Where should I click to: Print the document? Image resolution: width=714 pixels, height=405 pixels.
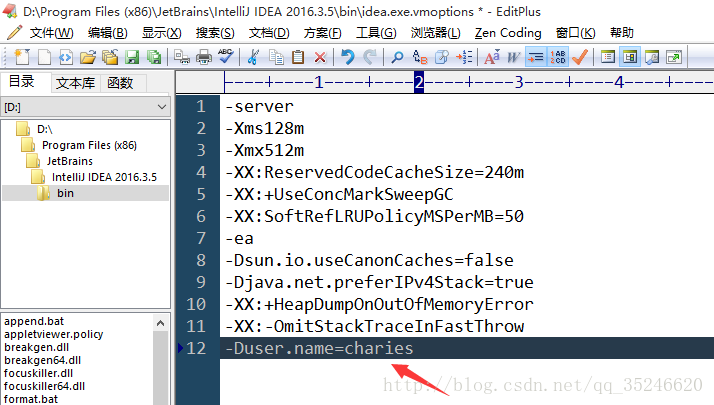pos(204,57)
